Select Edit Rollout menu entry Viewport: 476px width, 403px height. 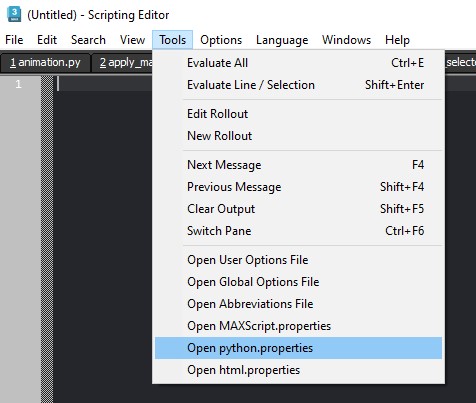(x=298, y=114)
